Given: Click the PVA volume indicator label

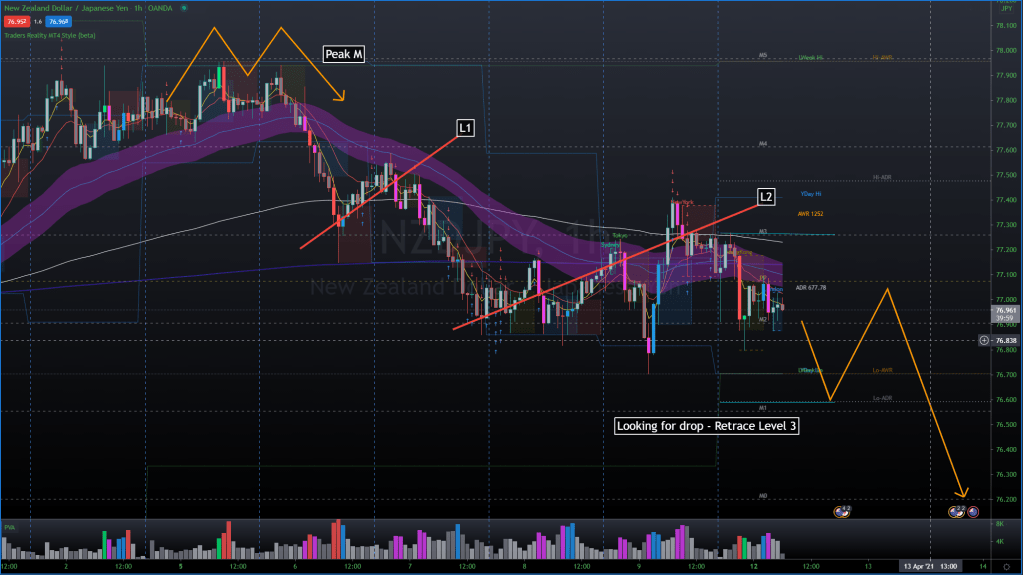Looking at the screenshot, I should pos(10,526).
